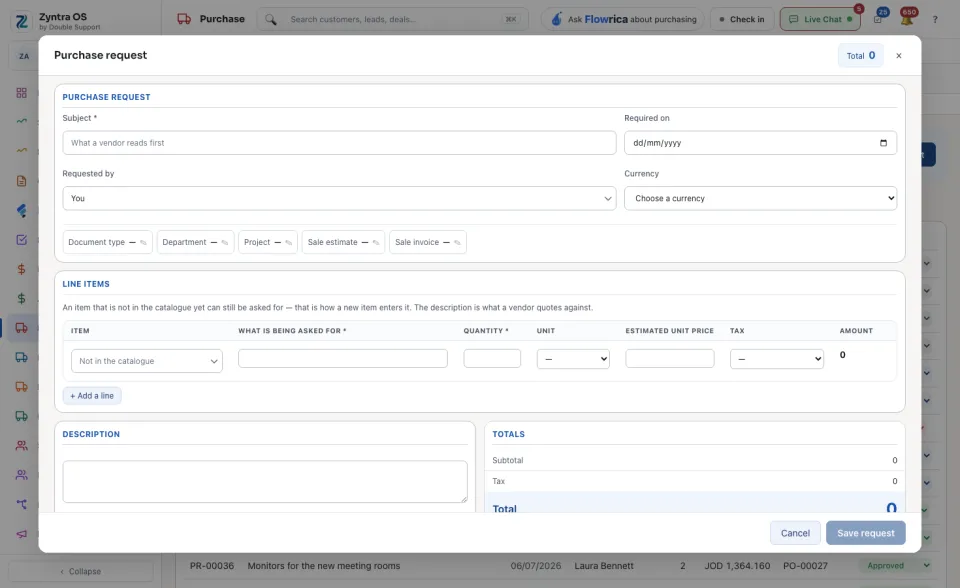This screenshot has height=588, width=960.
Task: Open the Unit dropdown in line item
Action: pyautogui.click(x=573, y=359)
